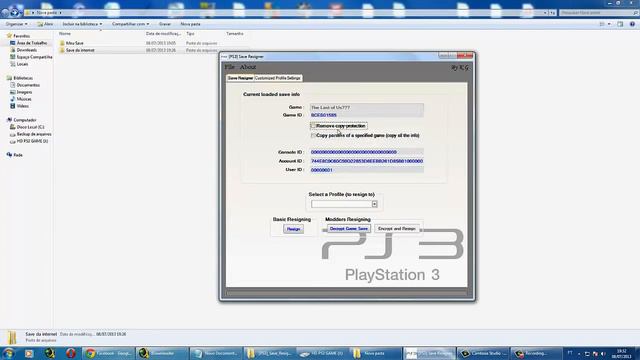Click the Explorer search box
The image size is (640, 360).
[x=598, y=13]
